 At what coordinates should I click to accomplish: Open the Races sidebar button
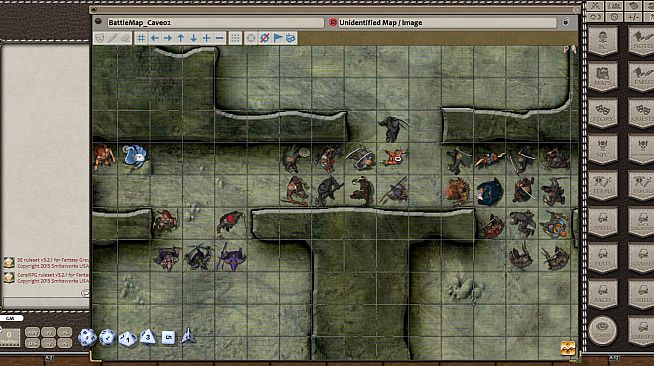click(603, 294)
